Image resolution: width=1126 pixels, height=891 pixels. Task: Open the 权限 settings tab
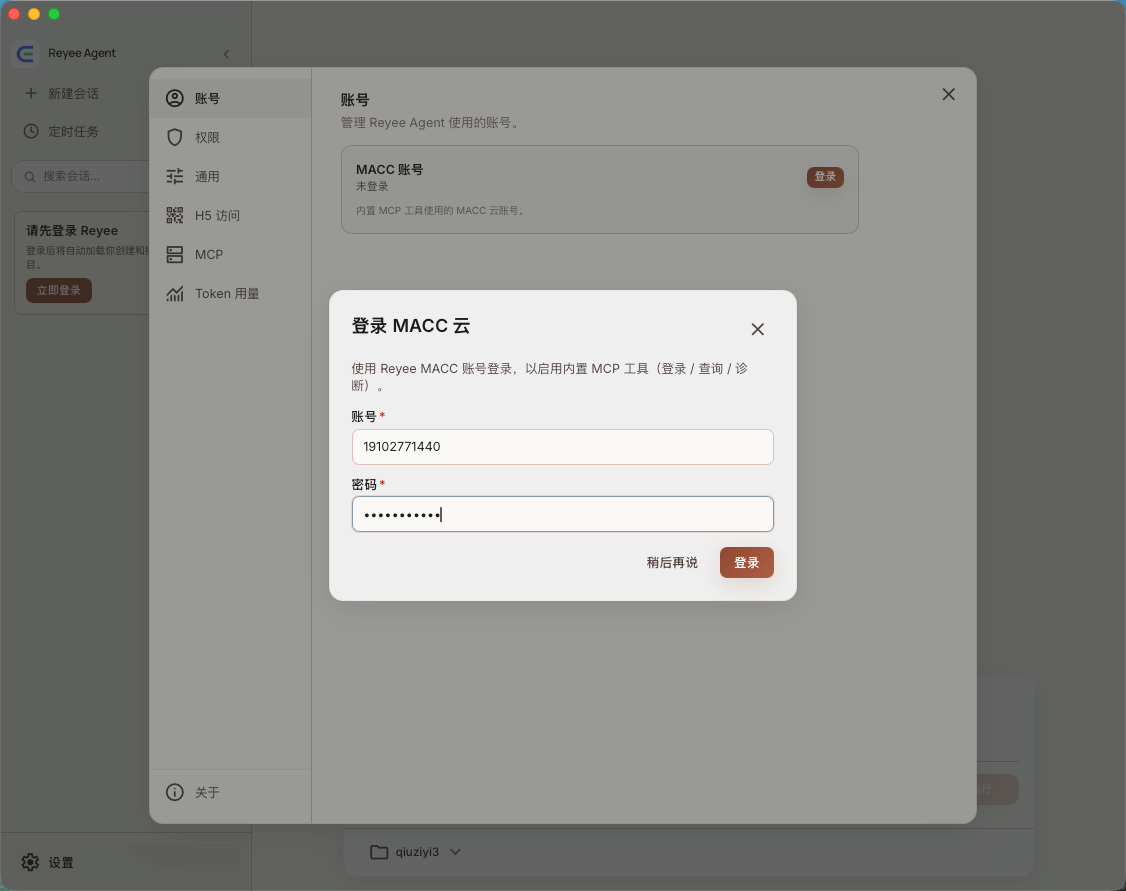(x=230, y=137)
